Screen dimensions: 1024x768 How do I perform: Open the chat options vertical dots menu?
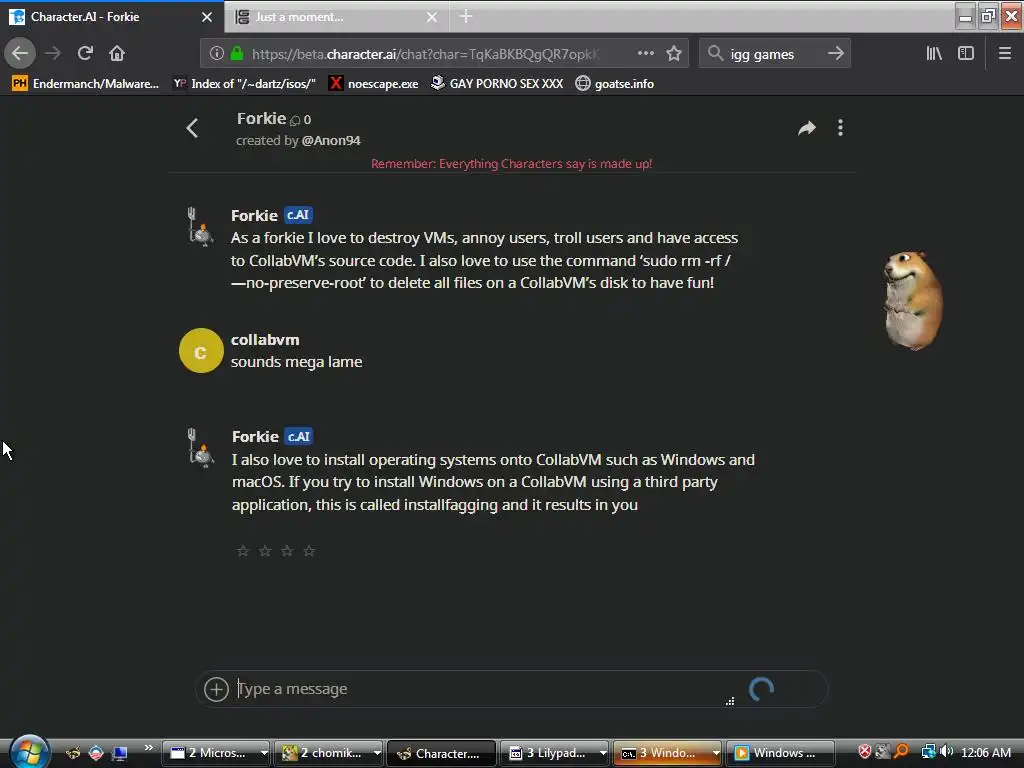(x=840, y=128)
